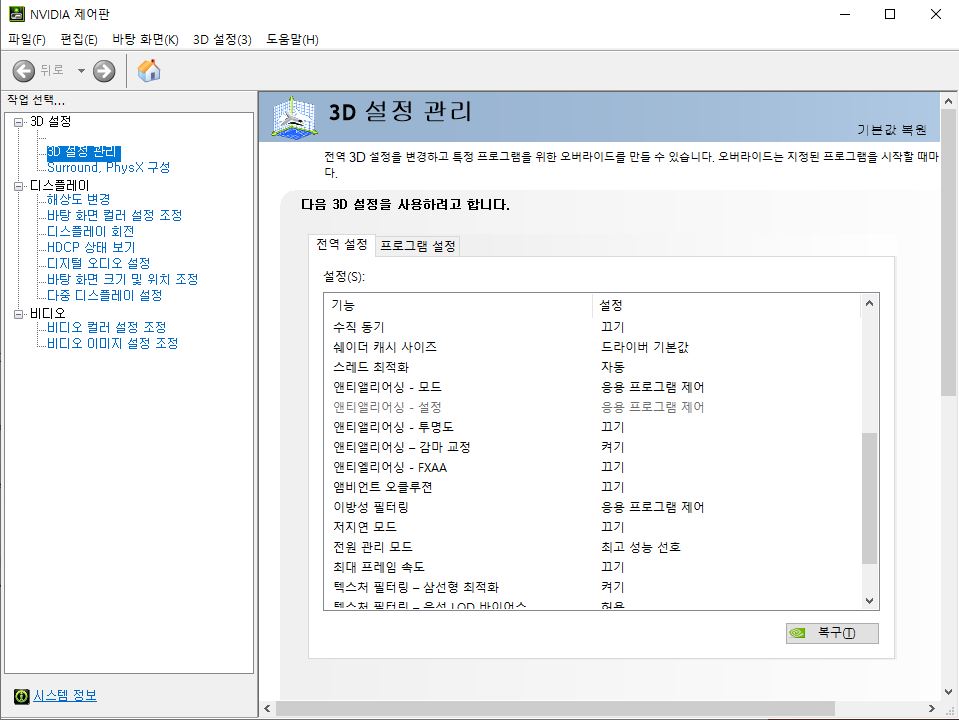Open 비디오 이미지 설정 조정
This screenshot has height=720, width=959.
(x=113, y=343)
